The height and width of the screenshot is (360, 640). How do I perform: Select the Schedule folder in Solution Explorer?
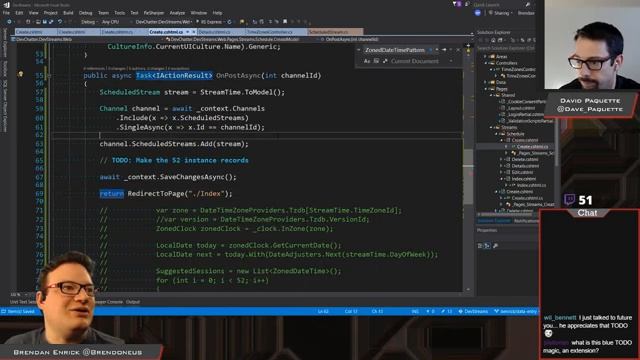coord(515,134)
